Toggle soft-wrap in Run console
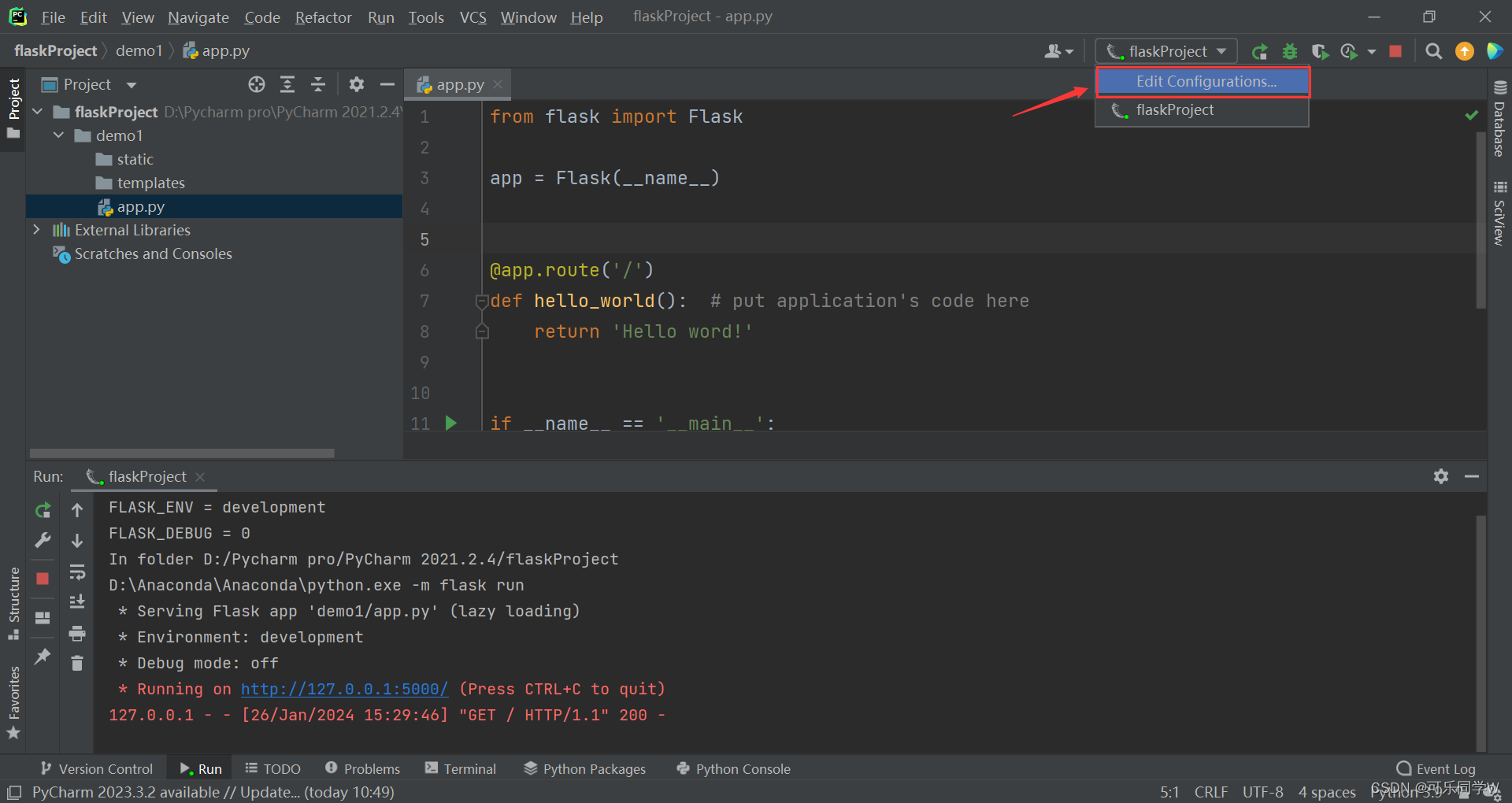This screenshot has width=1512, height=803. 77,572
